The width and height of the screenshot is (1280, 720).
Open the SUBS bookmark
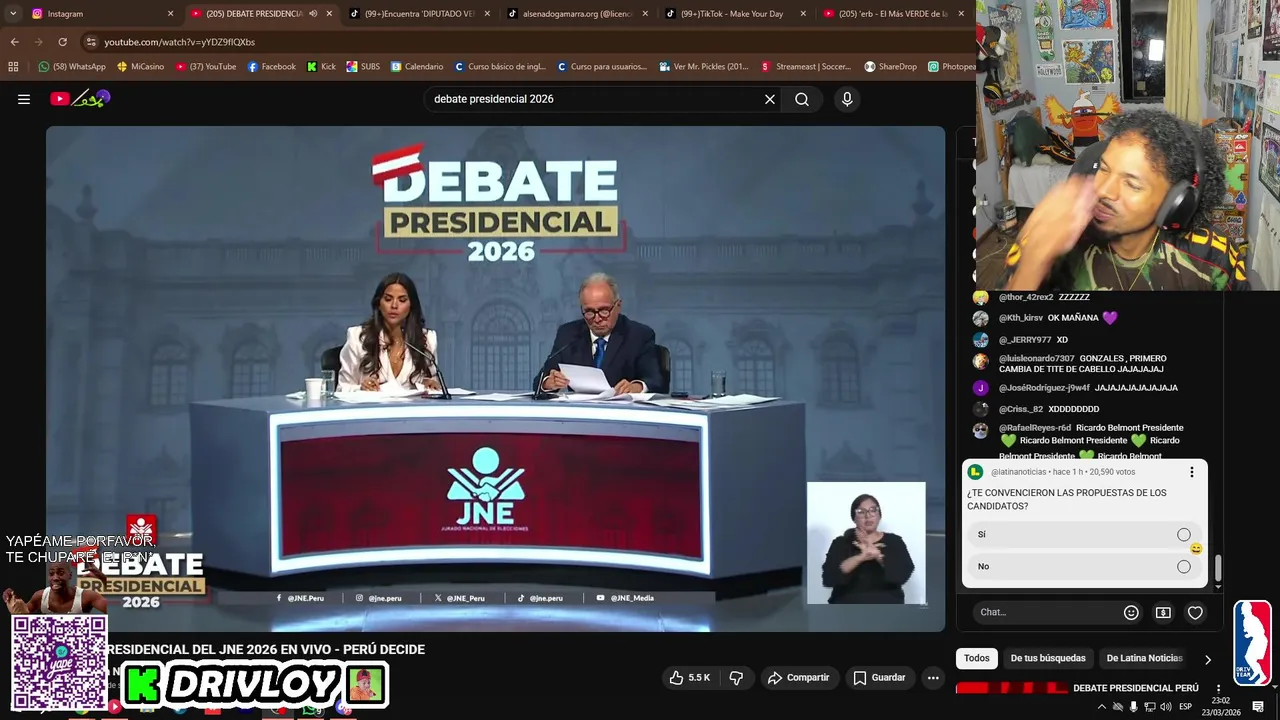[363, 67]
